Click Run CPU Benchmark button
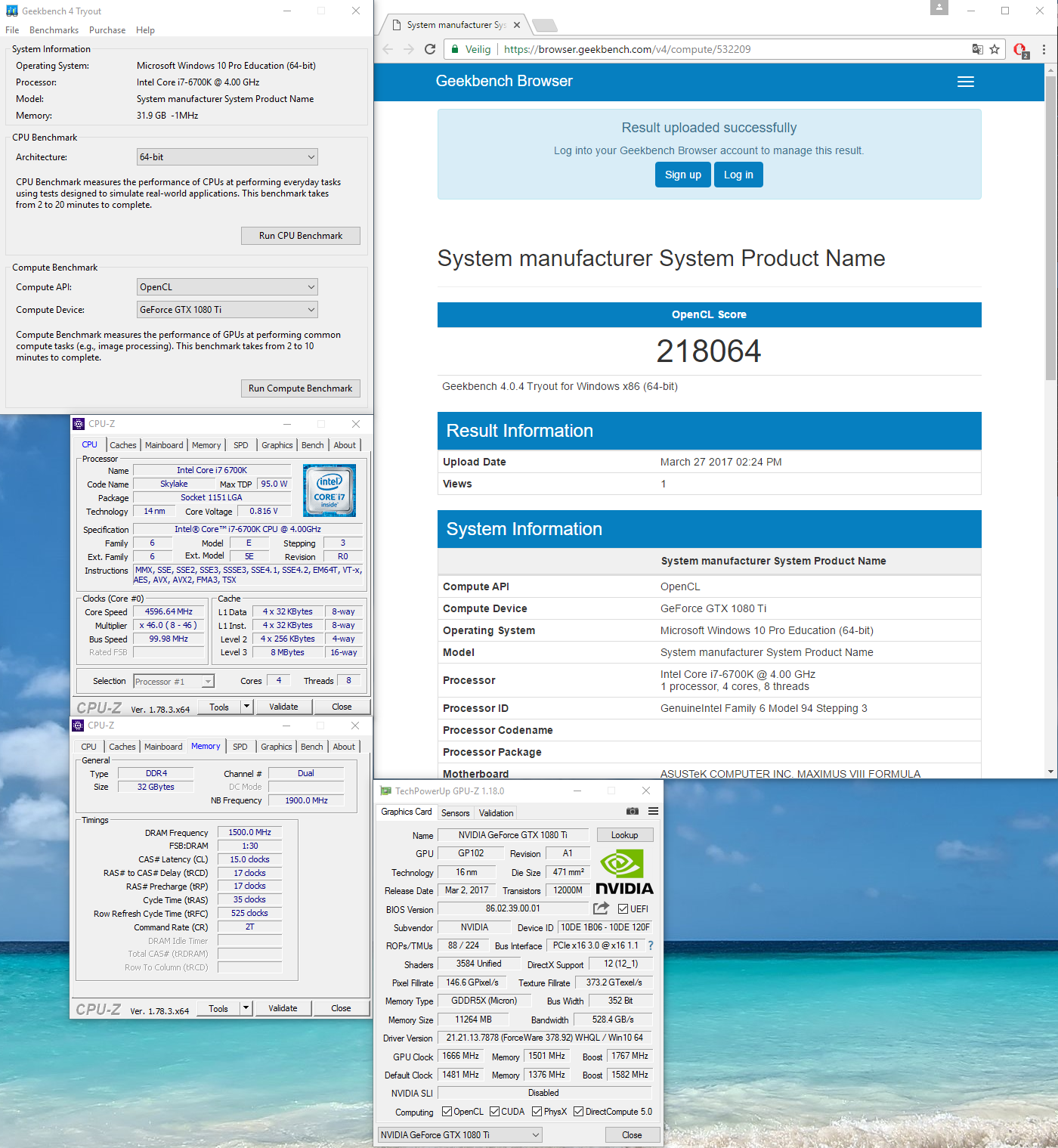This screenshot has height=1148, width=1058. (301, 236)
